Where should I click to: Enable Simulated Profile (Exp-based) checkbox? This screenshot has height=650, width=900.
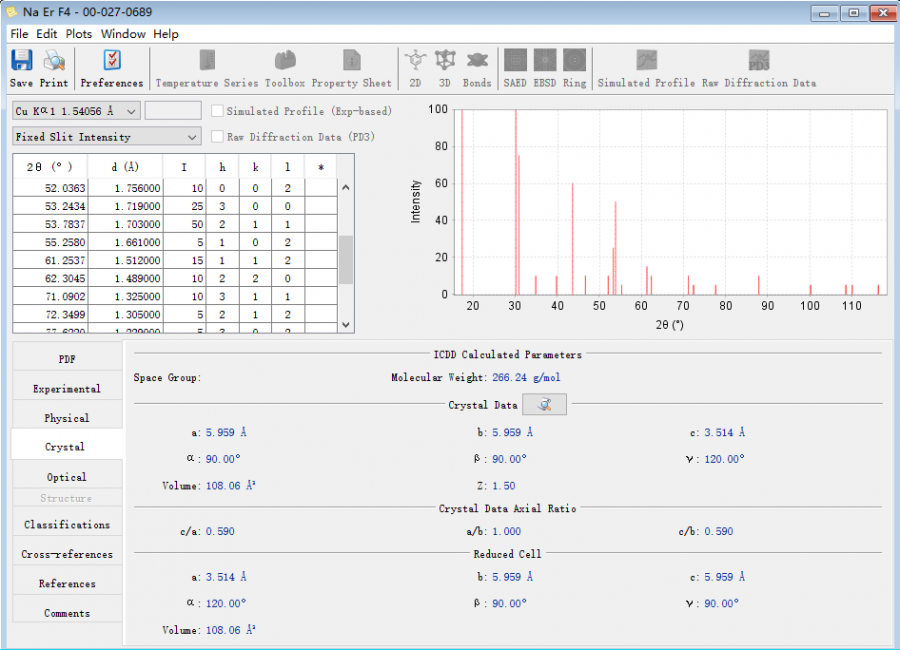tap(218, 111)
